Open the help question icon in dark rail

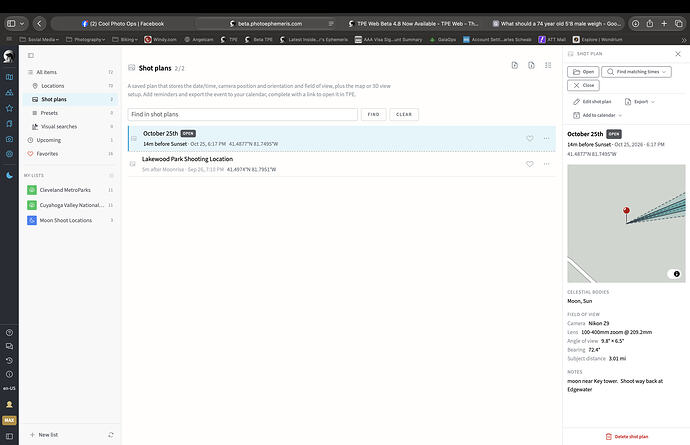click(9, 333)
